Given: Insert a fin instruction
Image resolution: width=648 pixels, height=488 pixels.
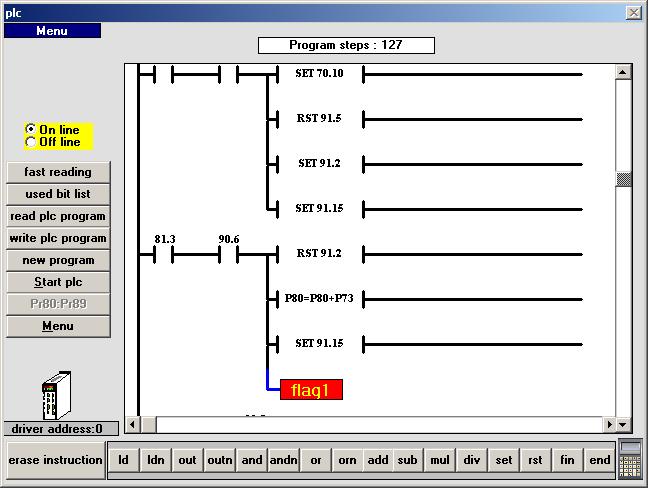Looking at the screenshot, I should tap(567, 460).
